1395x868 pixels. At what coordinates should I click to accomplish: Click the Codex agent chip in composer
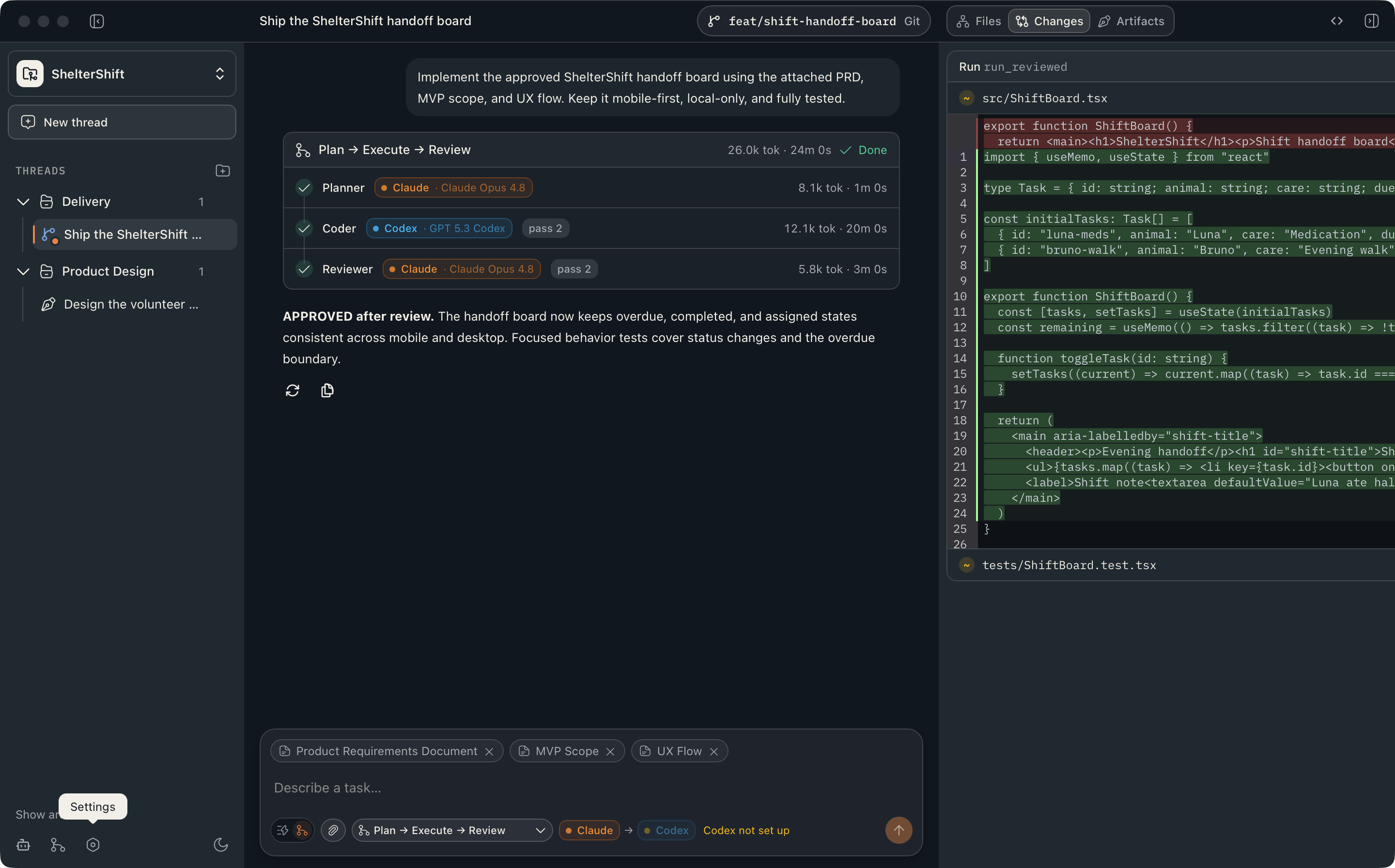coord(666,830)
